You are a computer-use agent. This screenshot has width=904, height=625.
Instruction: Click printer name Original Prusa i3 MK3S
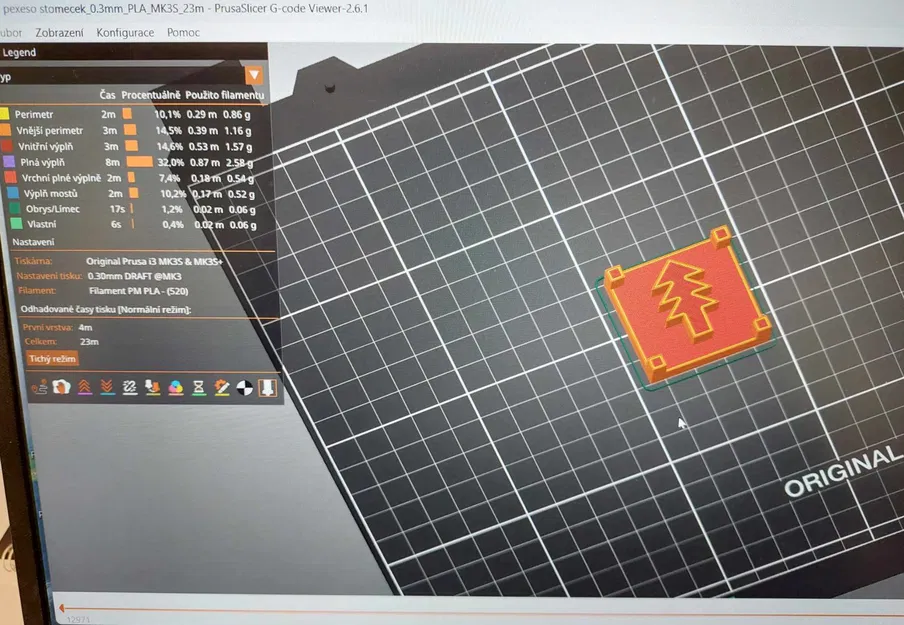tap(155, 261)
